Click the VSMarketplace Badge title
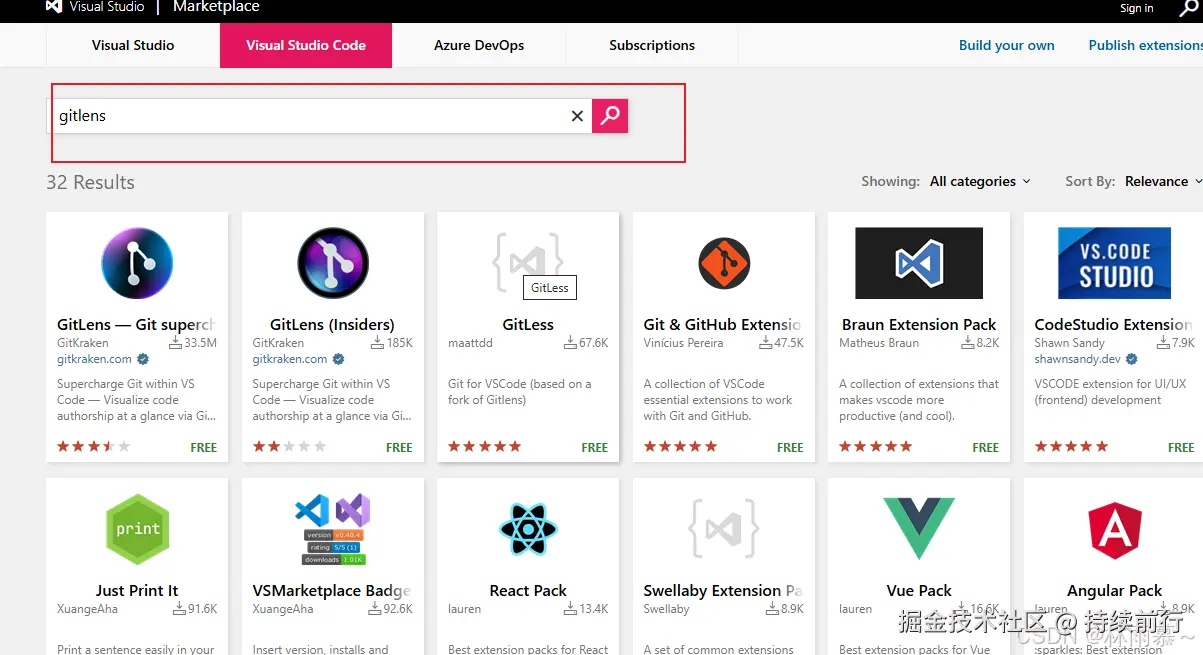Image resolution: width=1203 pixels, height=655 pixels. [x=332, y=590]
